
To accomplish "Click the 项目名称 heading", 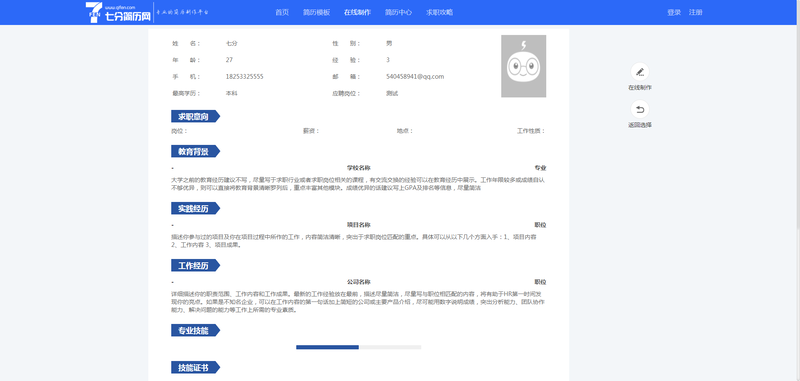I will (x=359, y=224).
